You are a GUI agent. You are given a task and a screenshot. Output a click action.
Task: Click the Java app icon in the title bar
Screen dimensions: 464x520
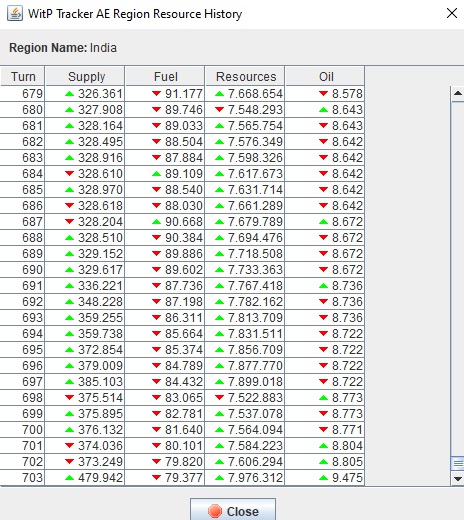pos(15,14)
